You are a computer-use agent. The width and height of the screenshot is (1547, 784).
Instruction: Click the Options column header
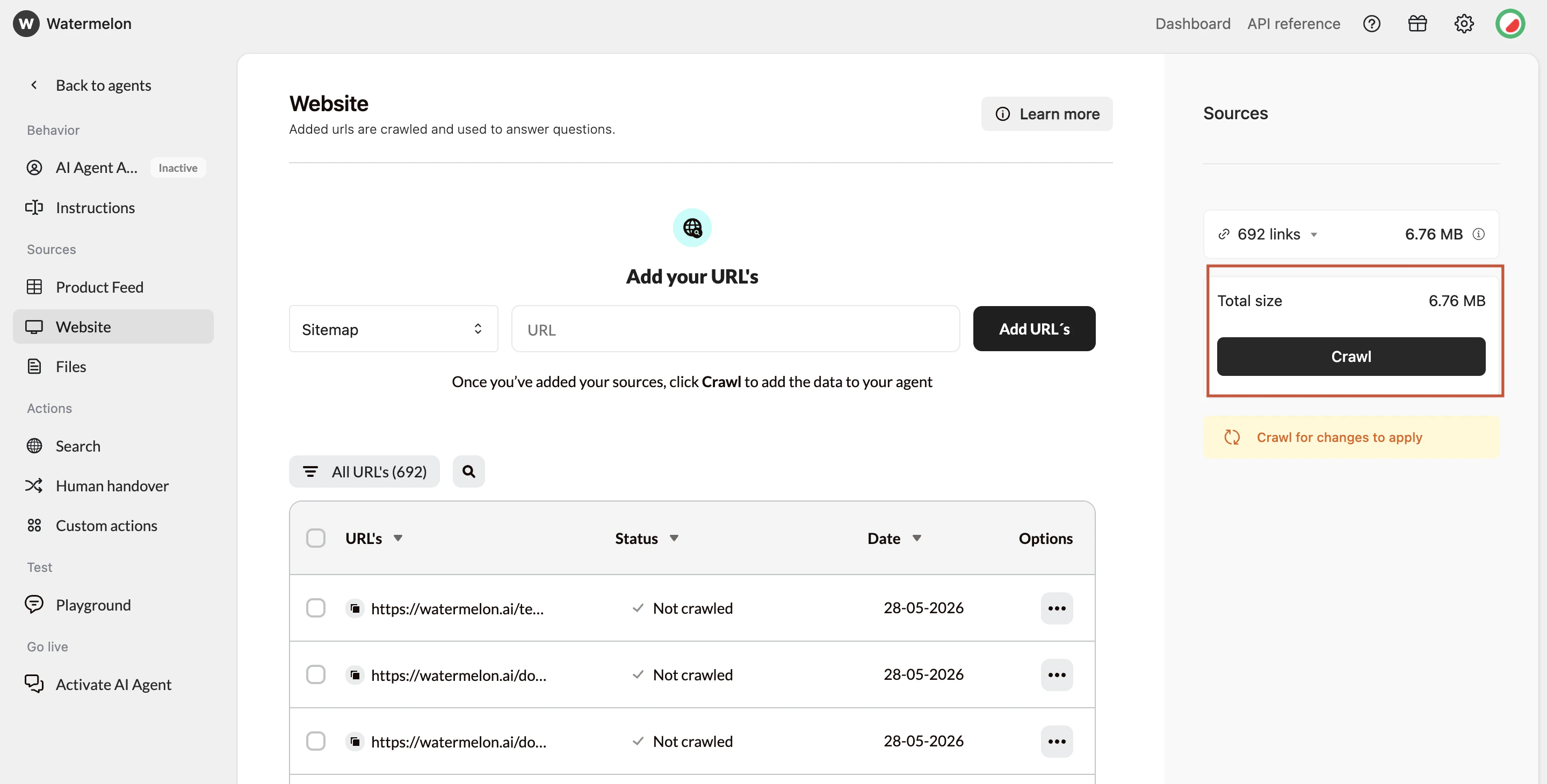point(1045,539)
